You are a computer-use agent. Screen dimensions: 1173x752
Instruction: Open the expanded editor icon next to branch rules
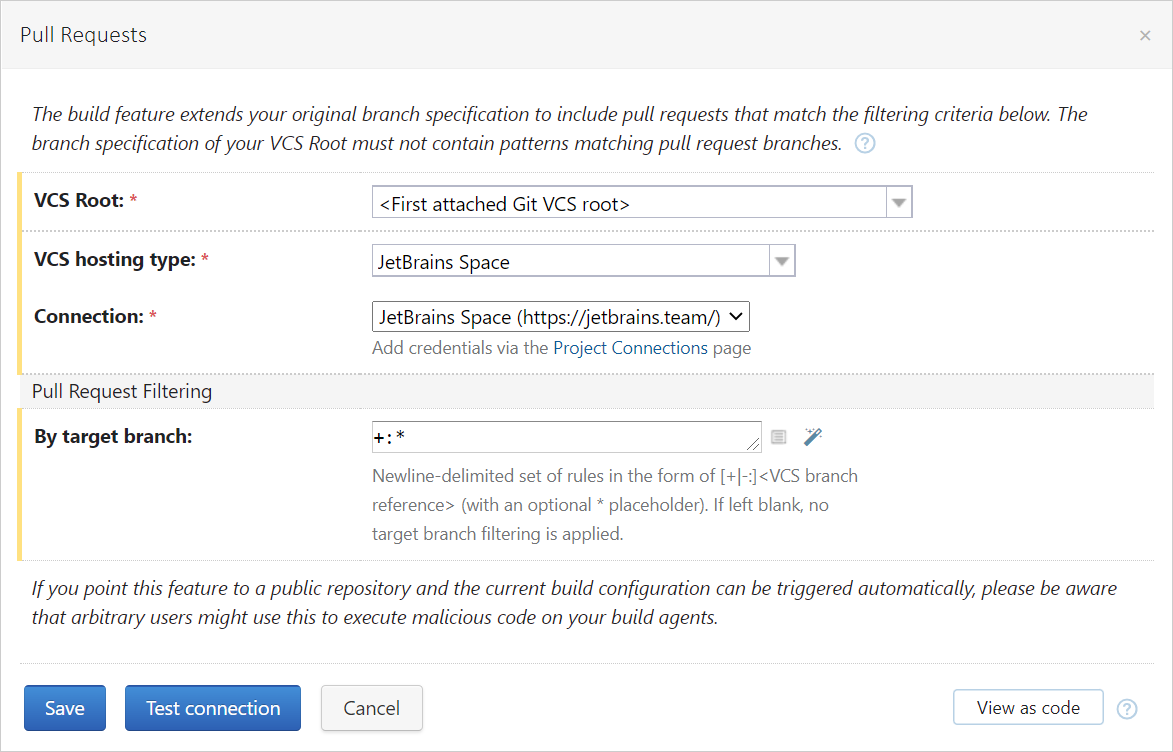pyautogui.click(x=779, y=437)
